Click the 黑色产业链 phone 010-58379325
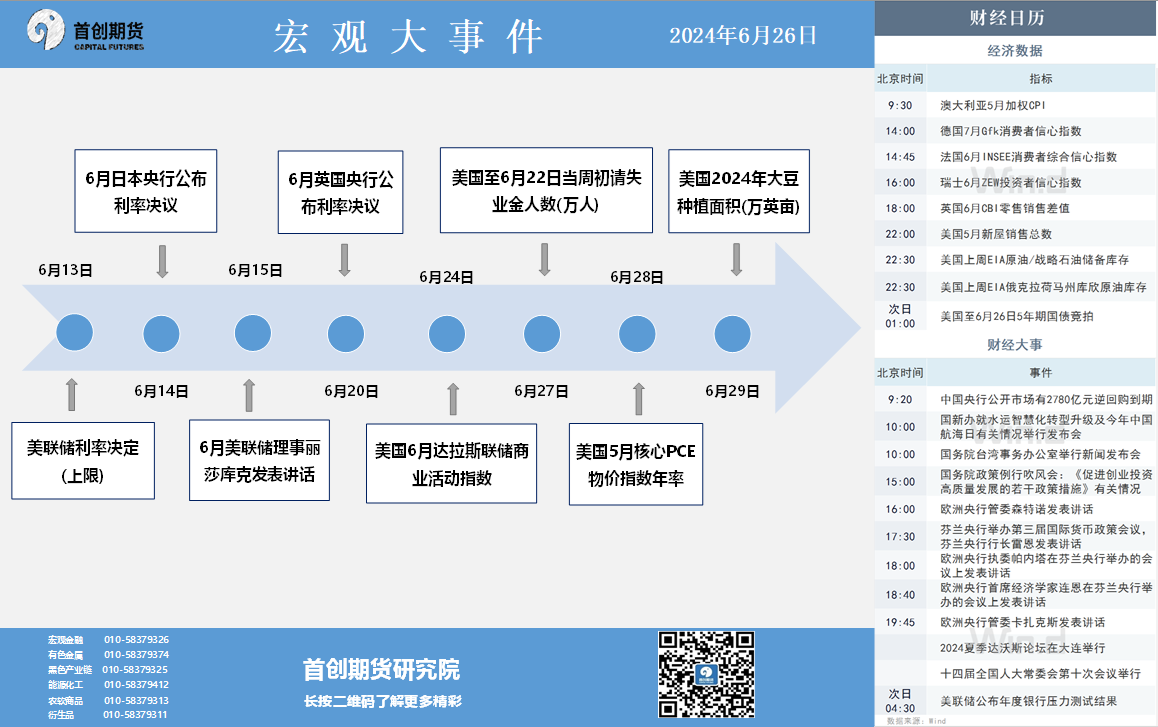 (x=134, y=669)
